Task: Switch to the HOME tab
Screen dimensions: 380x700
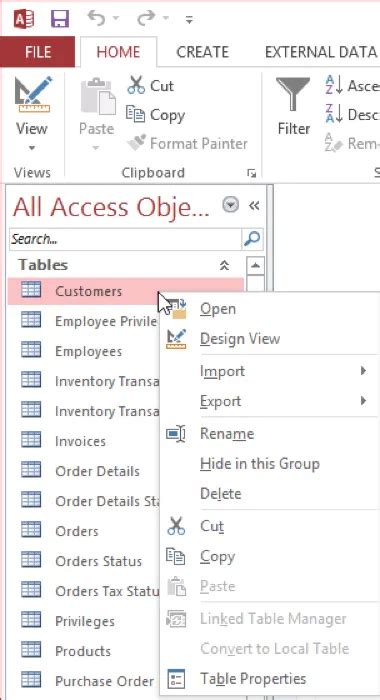Action: [118, 52]
